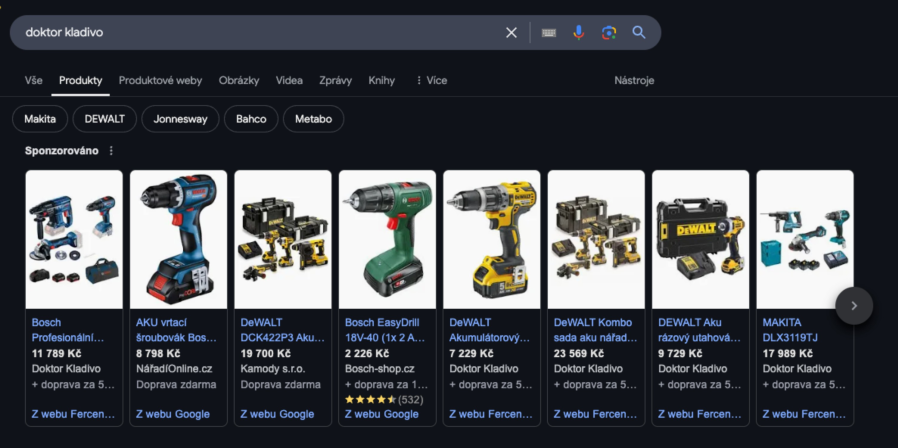Select the Metabo brand chip
The image size is (898, 448).
[x=313, y=119]
